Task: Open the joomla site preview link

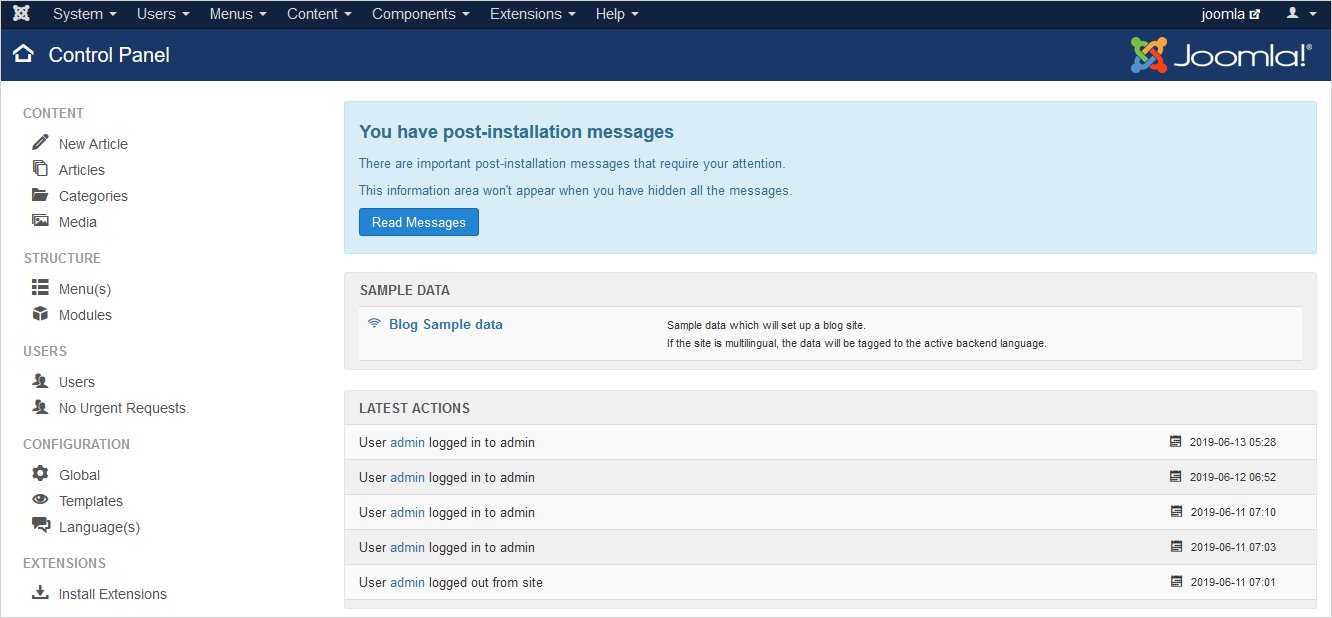Action: click(1230, 14)
